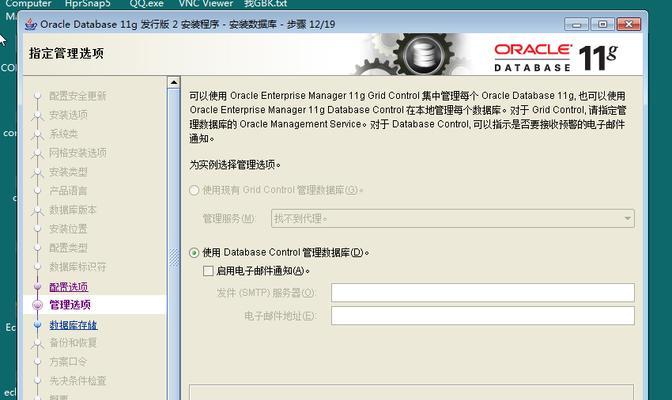Click the 数据库标识符 step text
Image resolution: width=672 pixels, height=400 pixels.
tap(78, 267)
